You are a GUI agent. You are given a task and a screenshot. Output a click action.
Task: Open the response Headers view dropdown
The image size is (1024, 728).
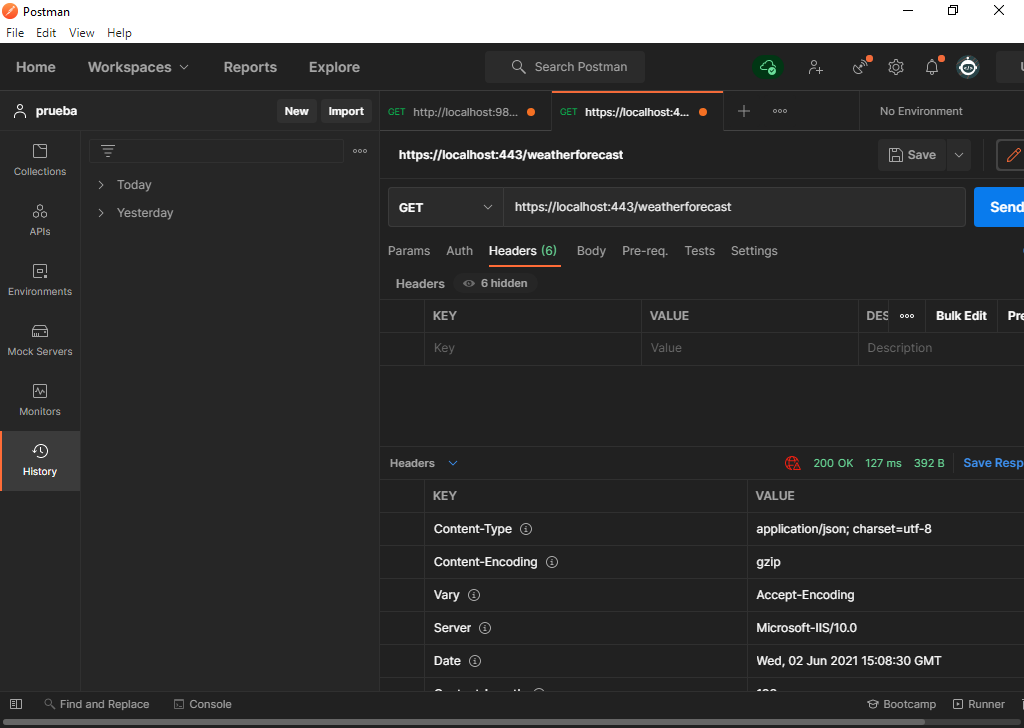(424, 463)
